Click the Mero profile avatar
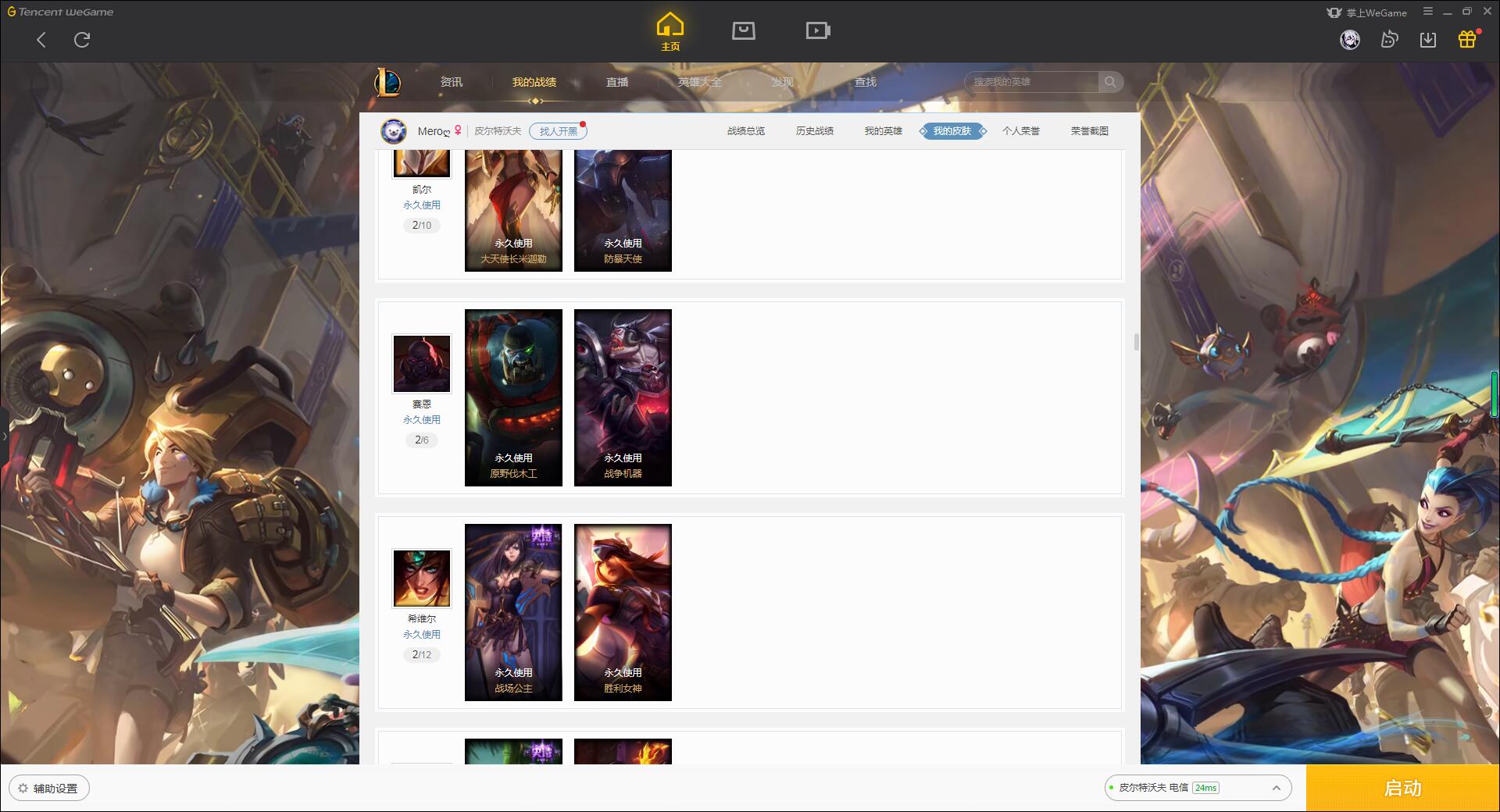Screen dimensions: 1500x812 click(394, 131)
